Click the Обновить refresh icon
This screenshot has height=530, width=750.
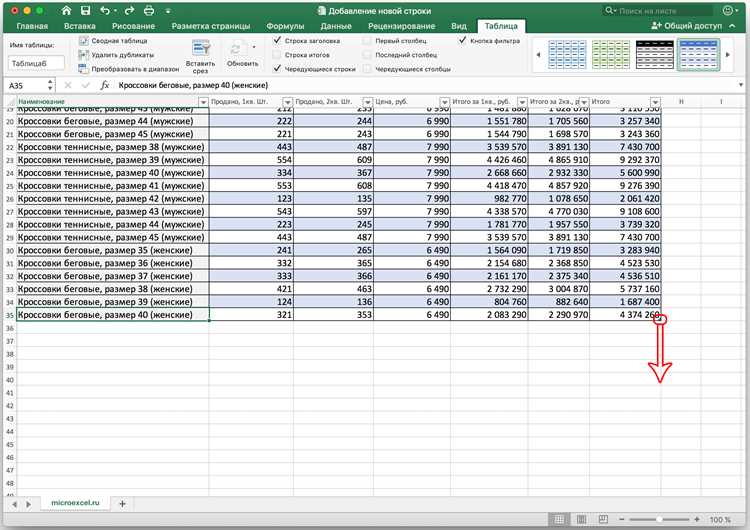(x=237, y=48)
